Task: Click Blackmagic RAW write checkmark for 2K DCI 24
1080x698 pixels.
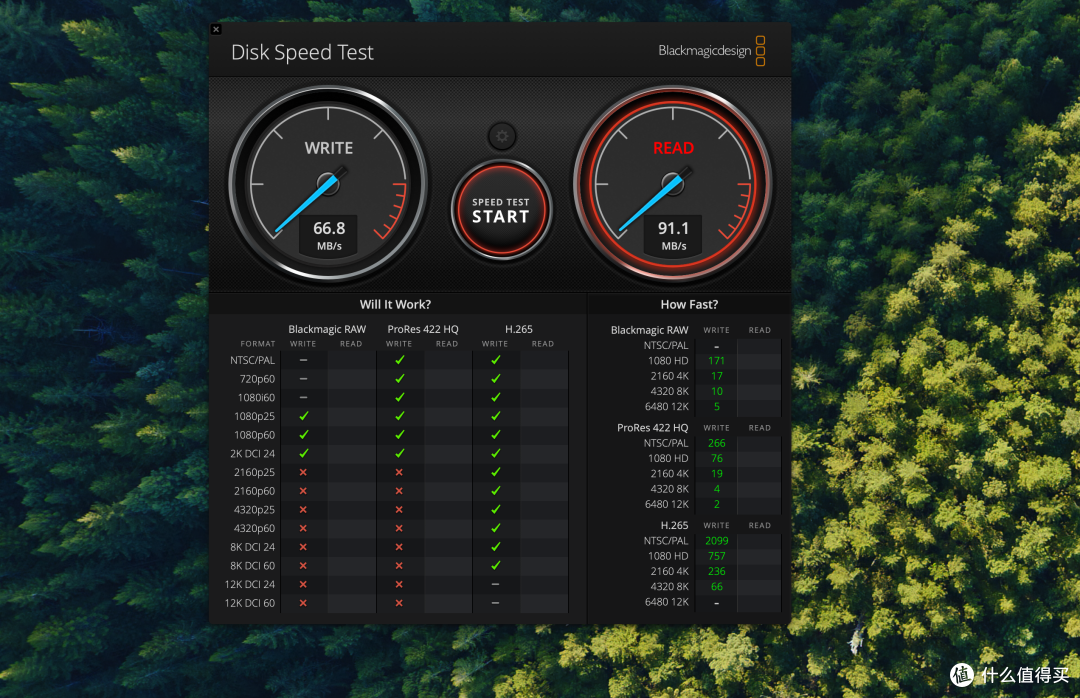Action: [x=303, y=453]
